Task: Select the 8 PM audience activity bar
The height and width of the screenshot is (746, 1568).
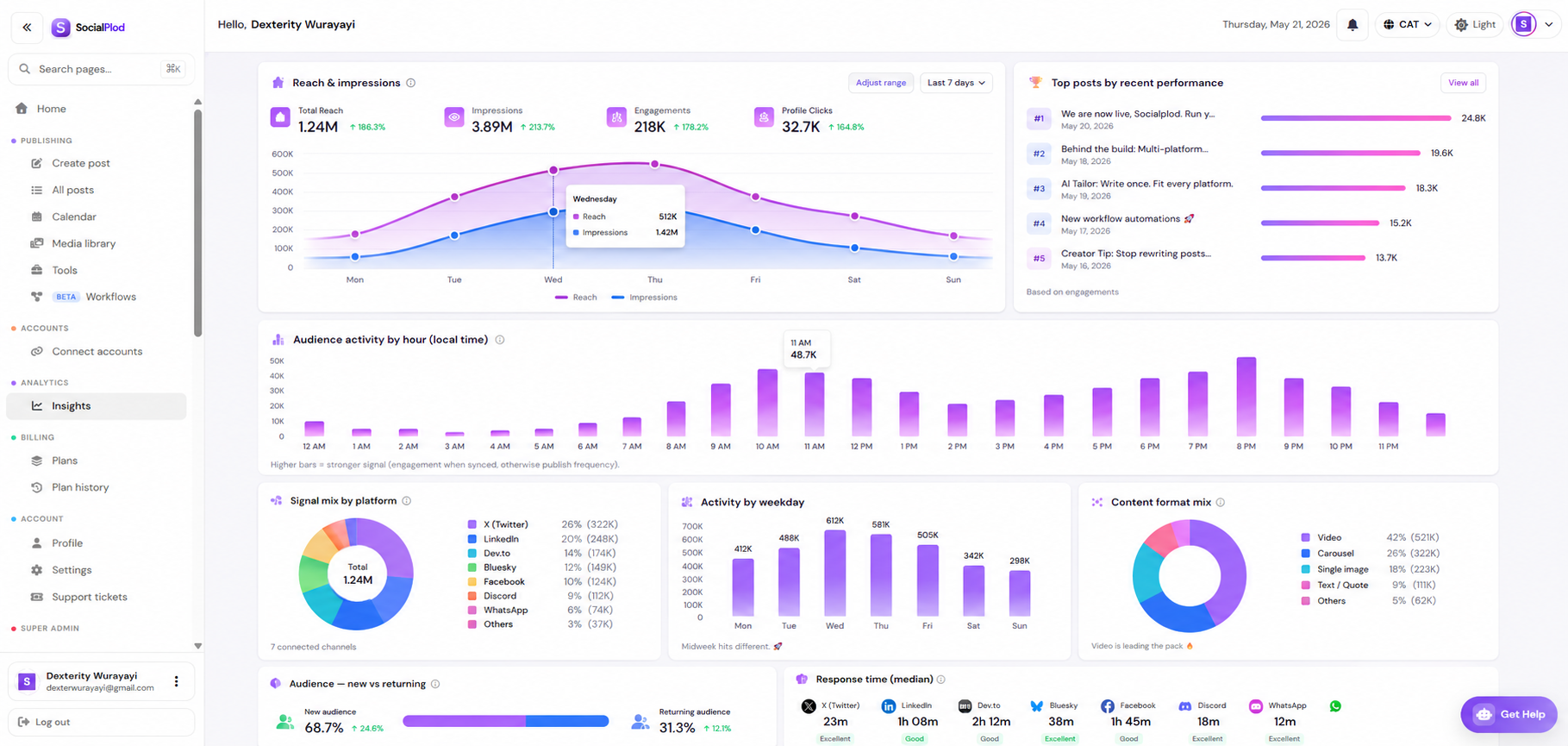Action: (x=1246, y=397)
